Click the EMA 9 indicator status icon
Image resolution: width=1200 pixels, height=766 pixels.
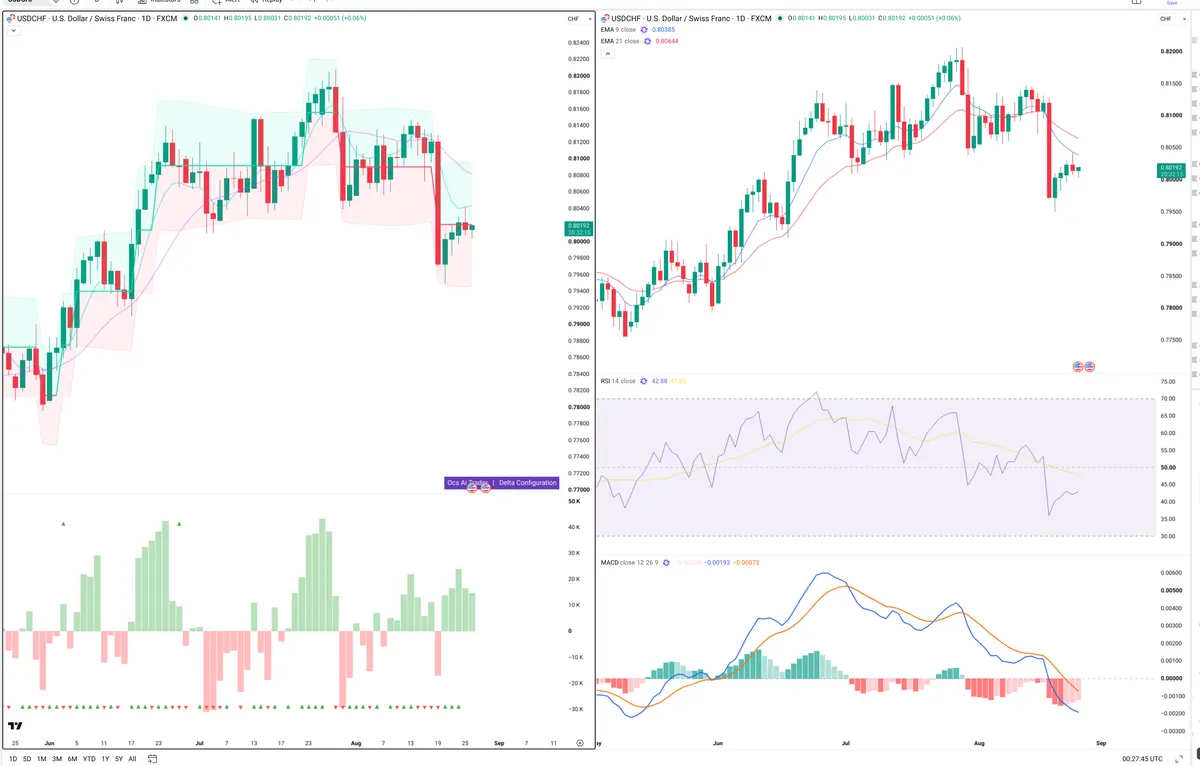click(x=643, y=30)
